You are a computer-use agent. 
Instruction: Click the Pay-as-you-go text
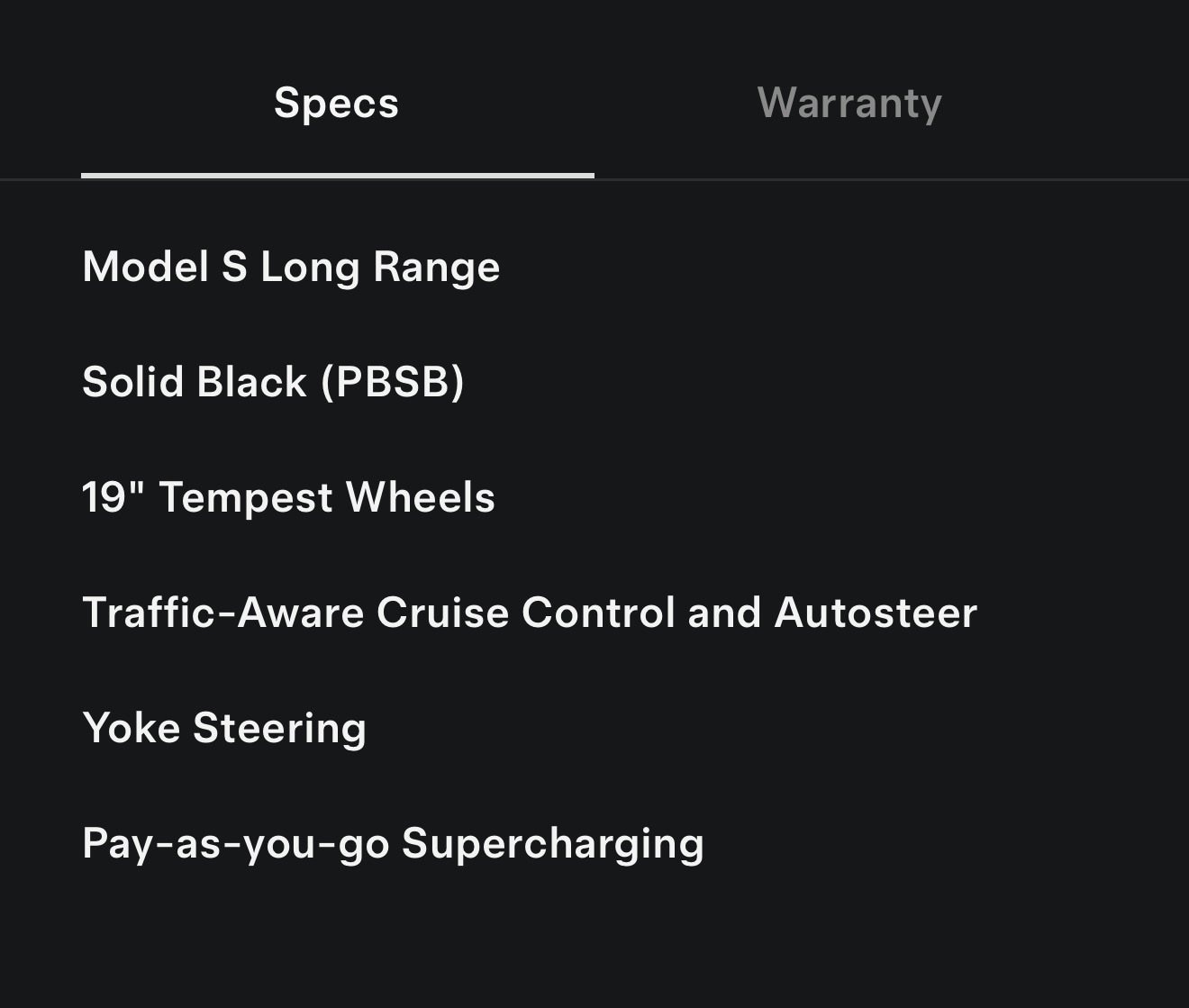click(235, 844)
